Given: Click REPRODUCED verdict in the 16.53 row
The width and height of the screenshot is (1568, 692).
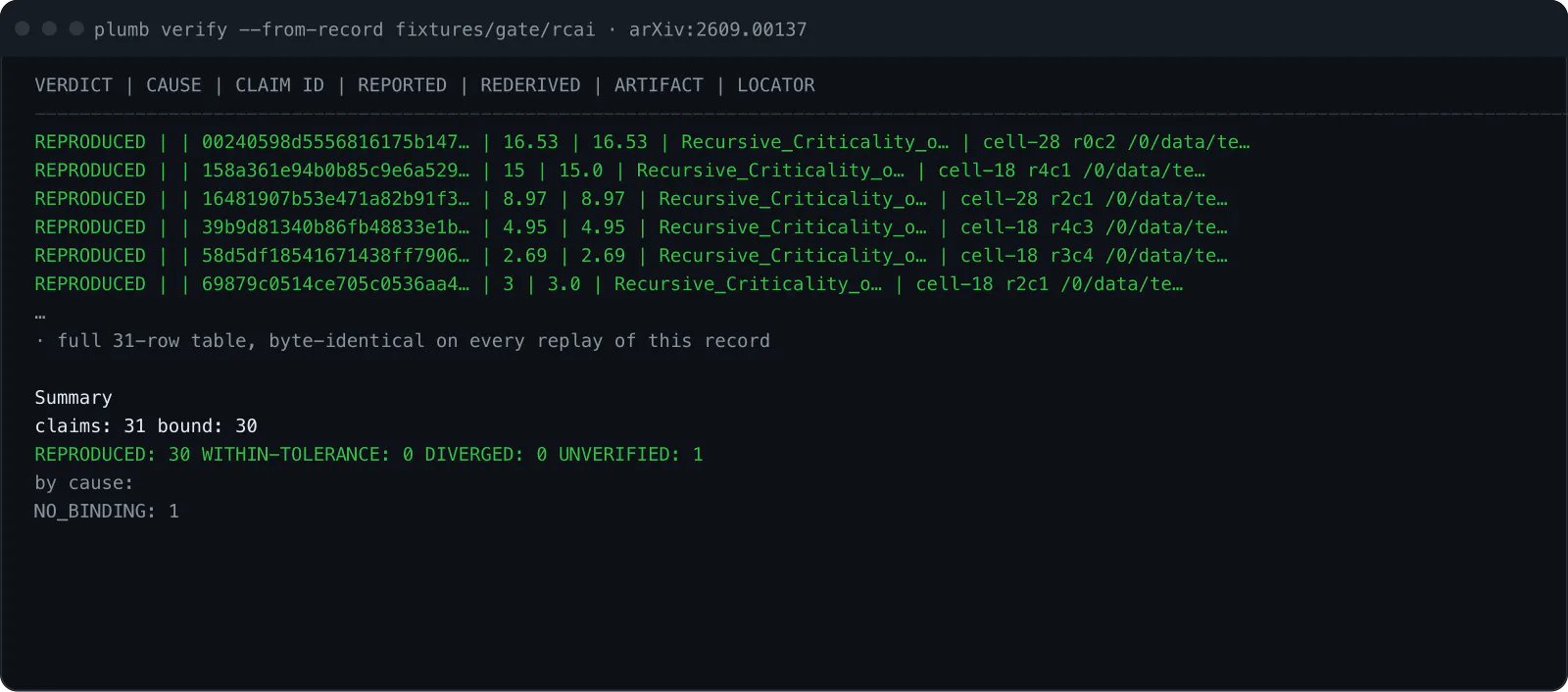Looking at the screenshot, I should pyautogui.click(x=90, y=142).
